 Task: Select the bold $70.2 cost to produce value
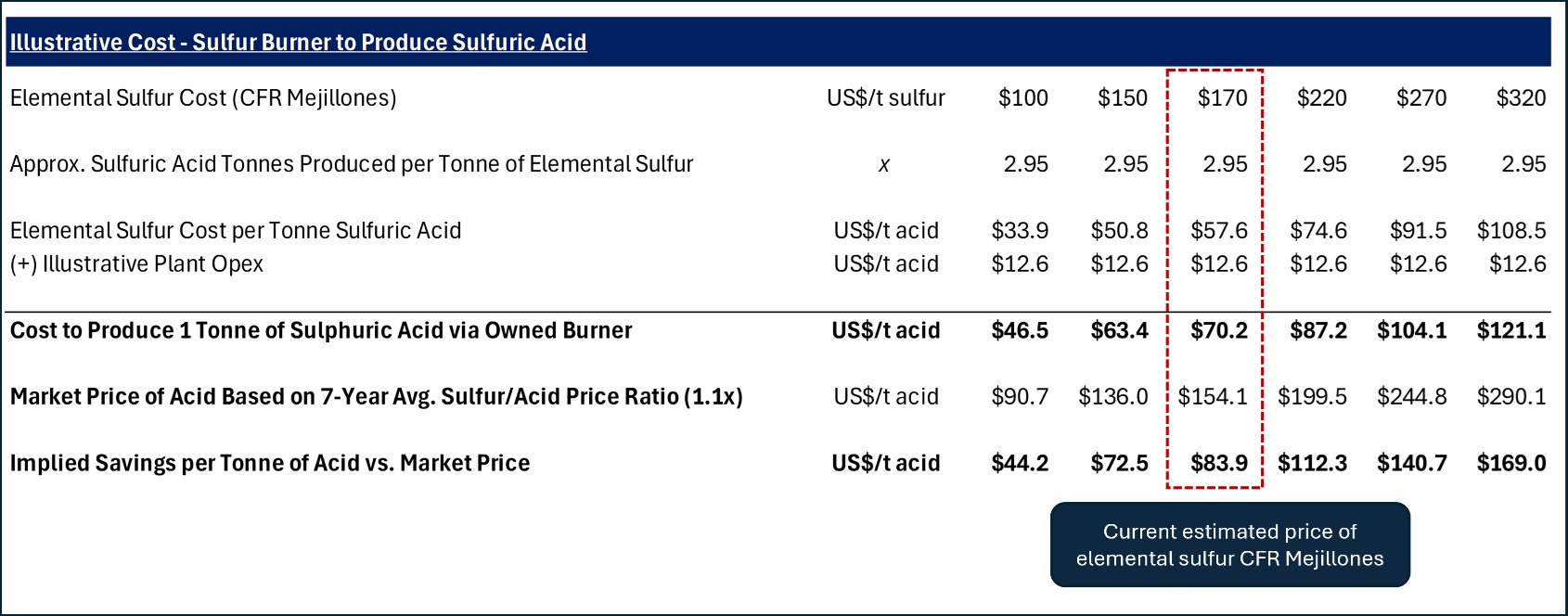(1219, 330)
